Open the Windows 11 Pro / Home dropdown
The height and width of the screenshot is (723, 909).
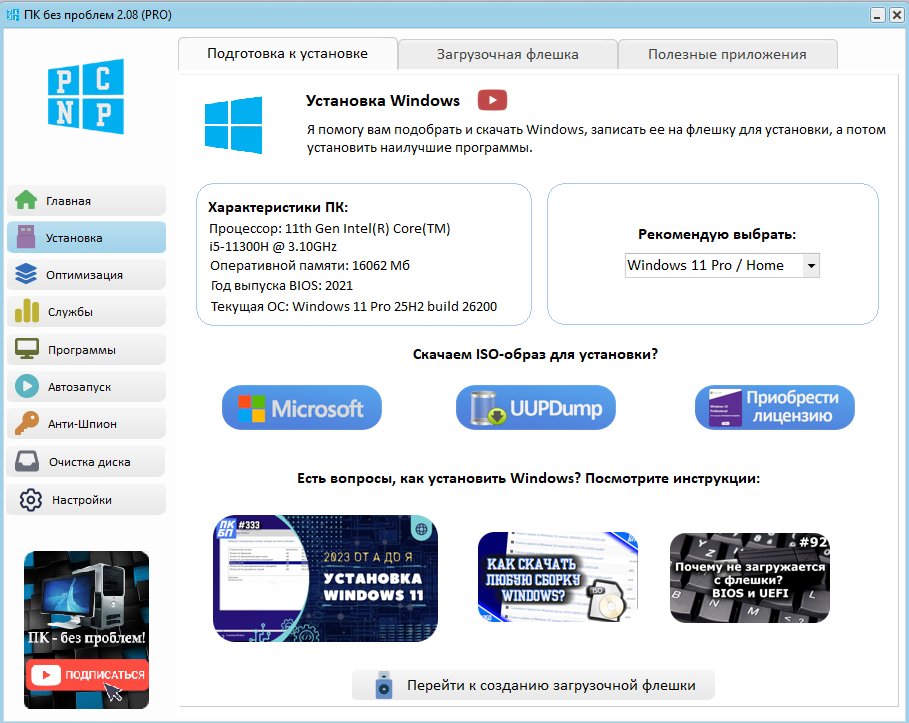pos(721,265)
